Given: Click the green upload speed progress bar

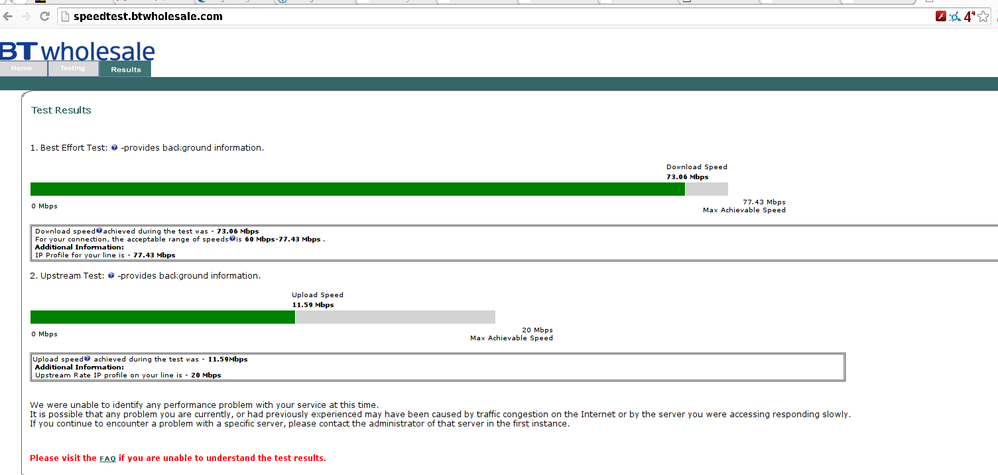Looking at the screenshot, I should 163,317.
